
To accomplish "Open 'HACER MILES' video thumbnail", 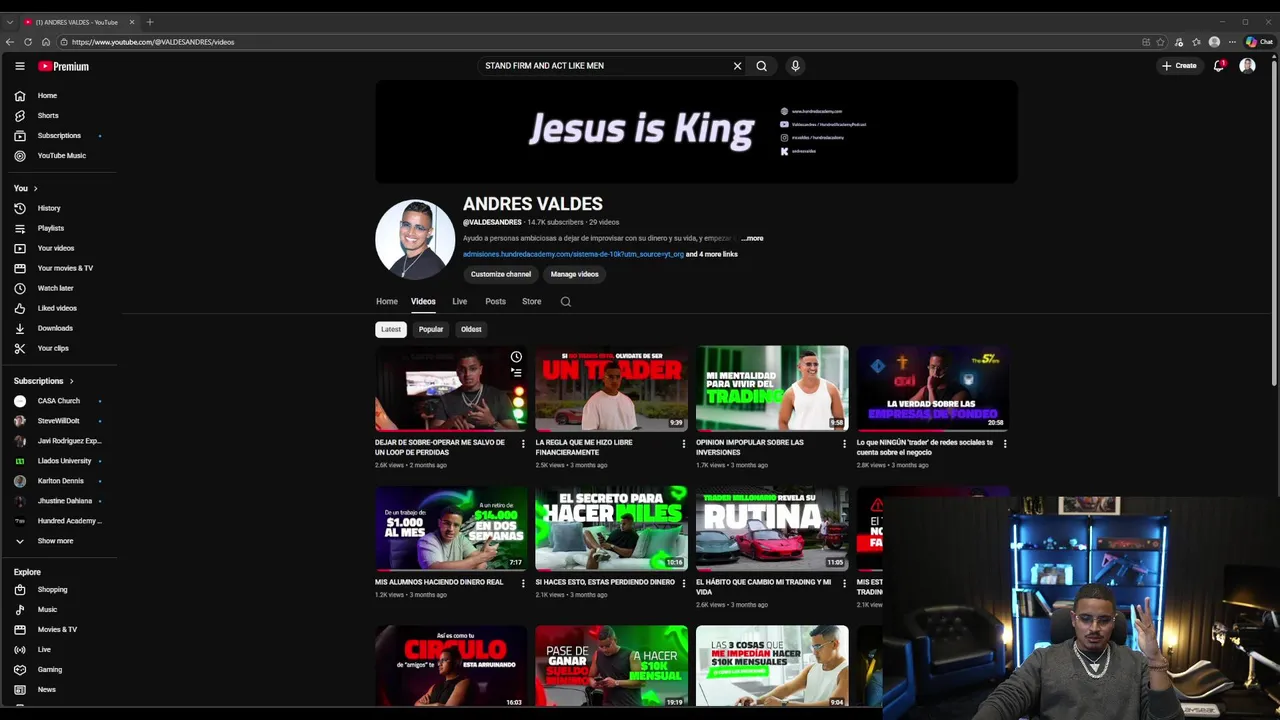I will coord(611,528).
